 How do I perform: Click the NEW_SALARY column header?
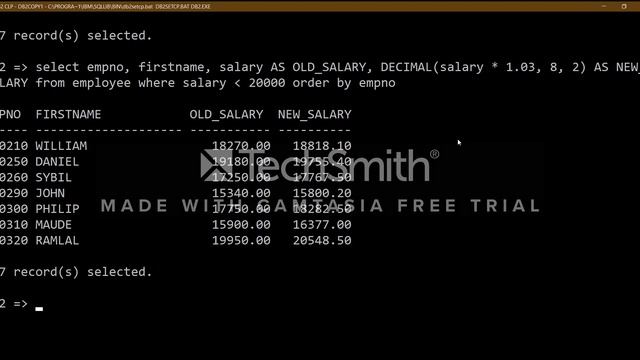315,114
